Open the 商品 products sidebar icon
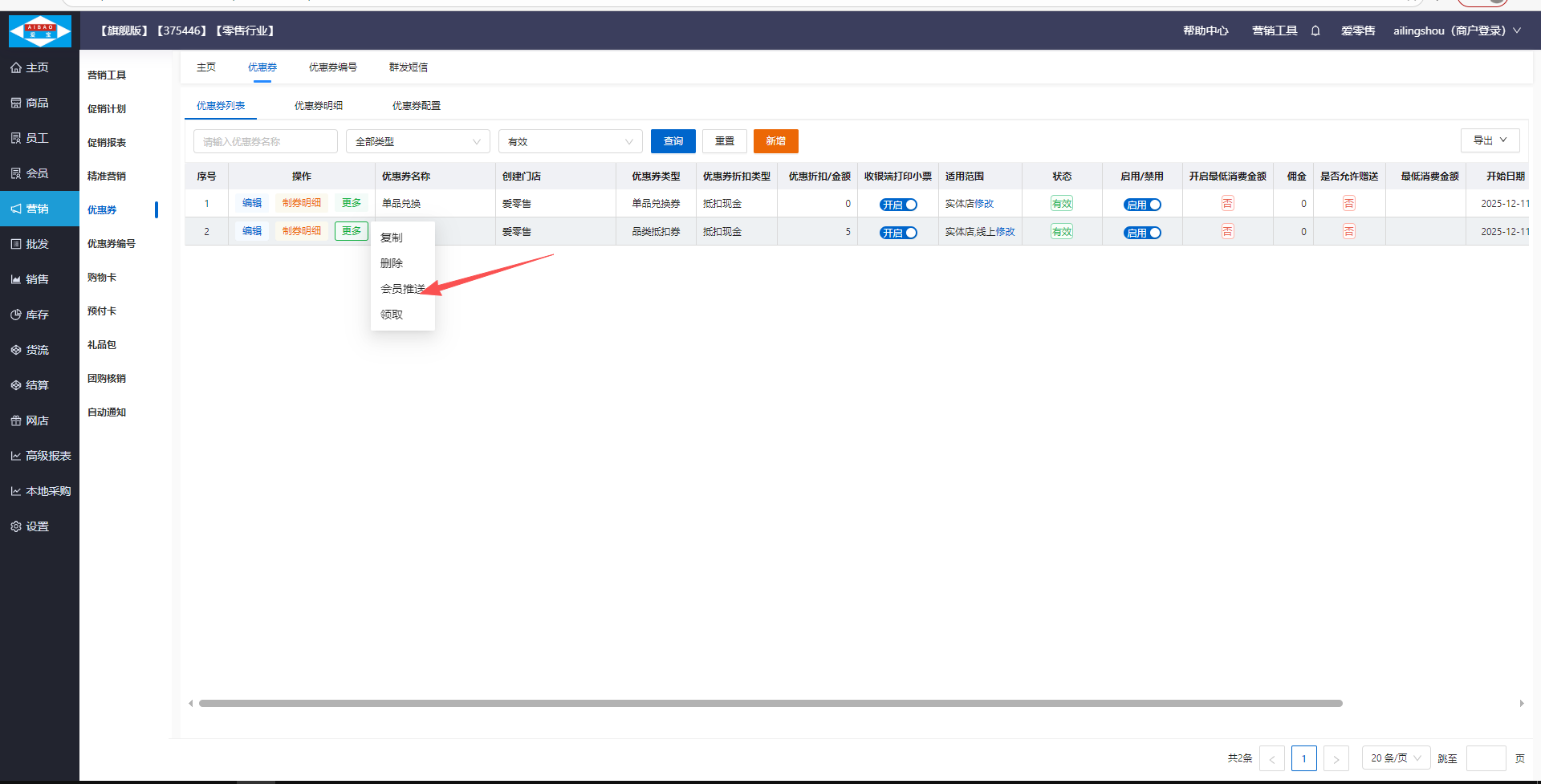1541x784 pixels. [x=16, y=104]
